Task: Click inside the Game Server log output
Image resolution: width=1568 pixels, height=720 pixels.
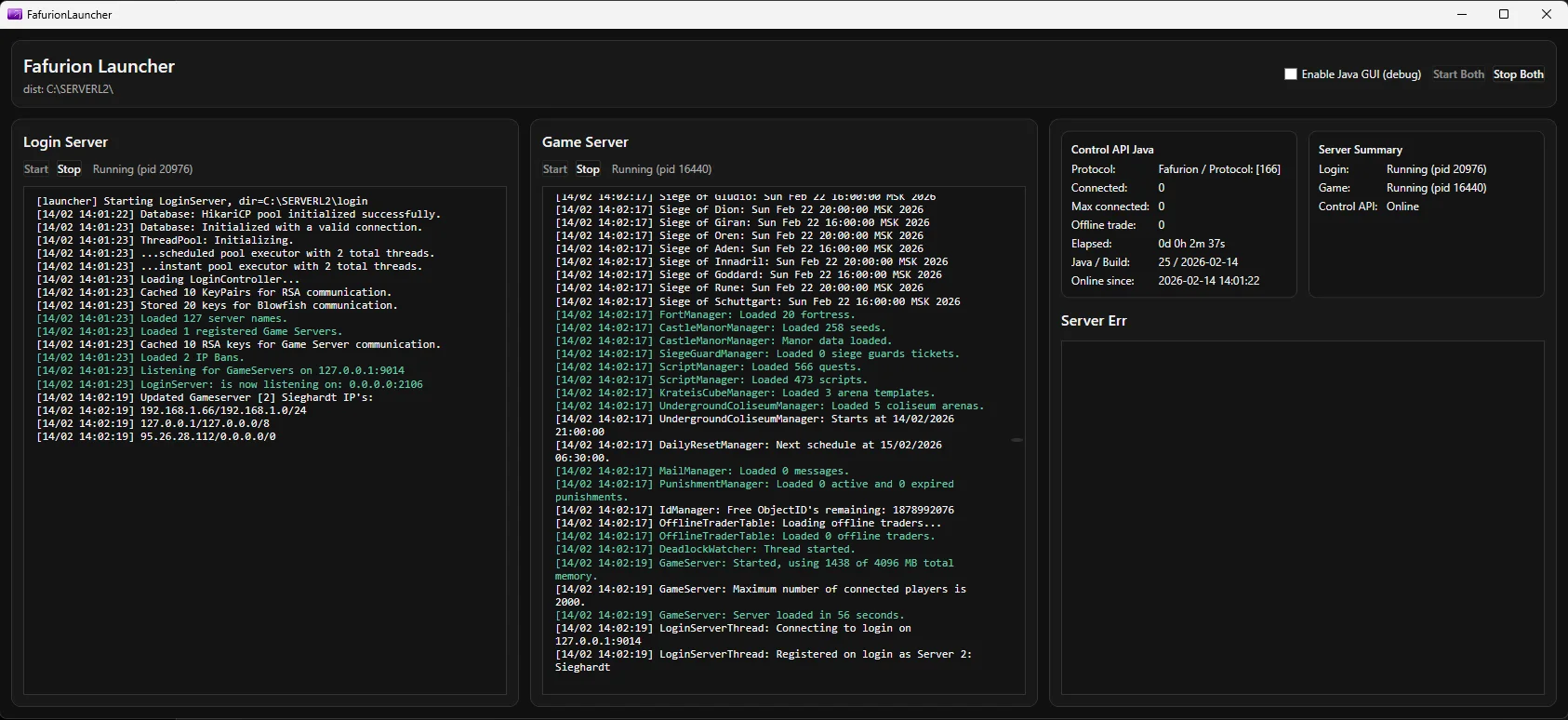Action: pos(784,440)
